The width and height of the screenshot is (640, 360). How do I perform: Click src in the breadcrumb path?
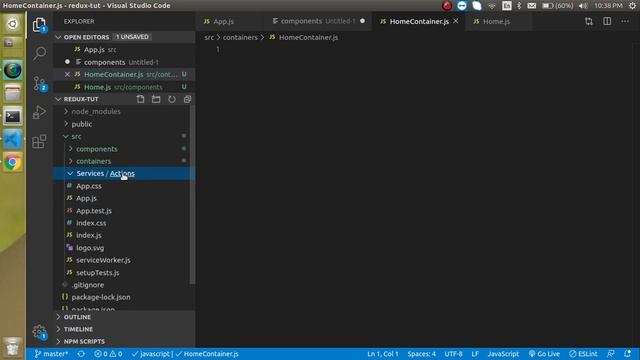pyautogui.click(x=209, y=37)
